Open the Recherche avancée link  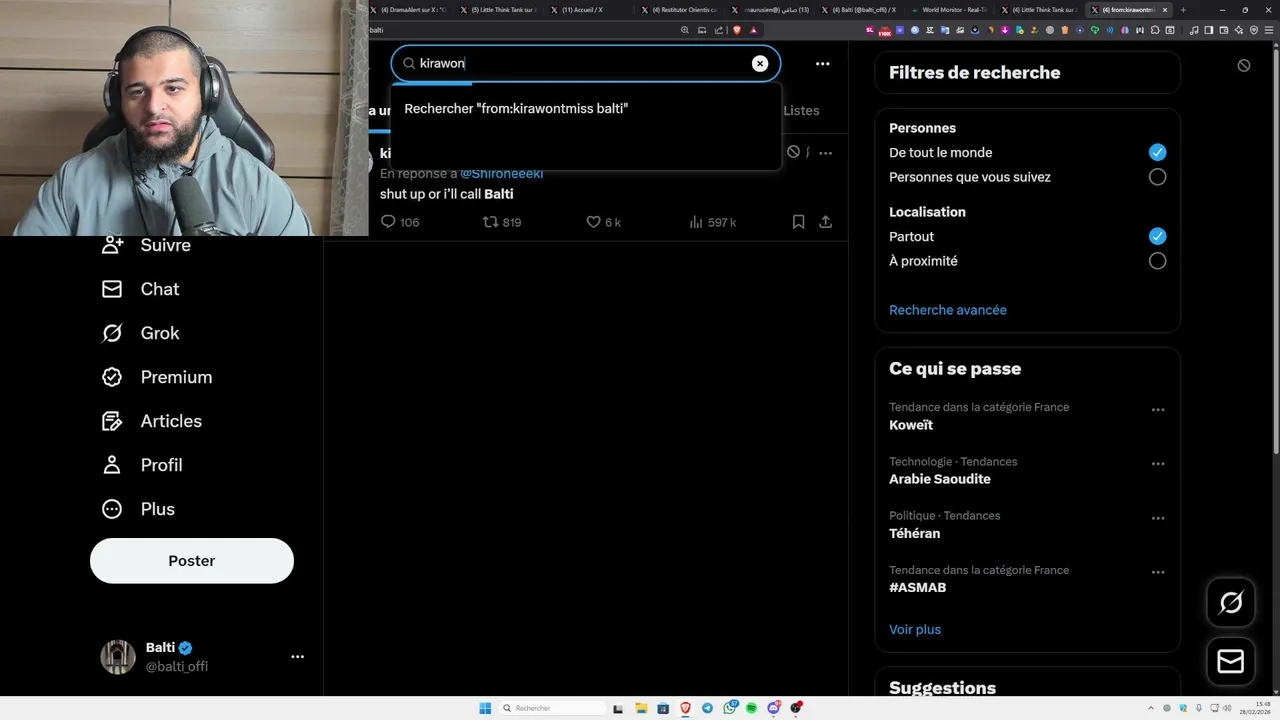[948, 310]
